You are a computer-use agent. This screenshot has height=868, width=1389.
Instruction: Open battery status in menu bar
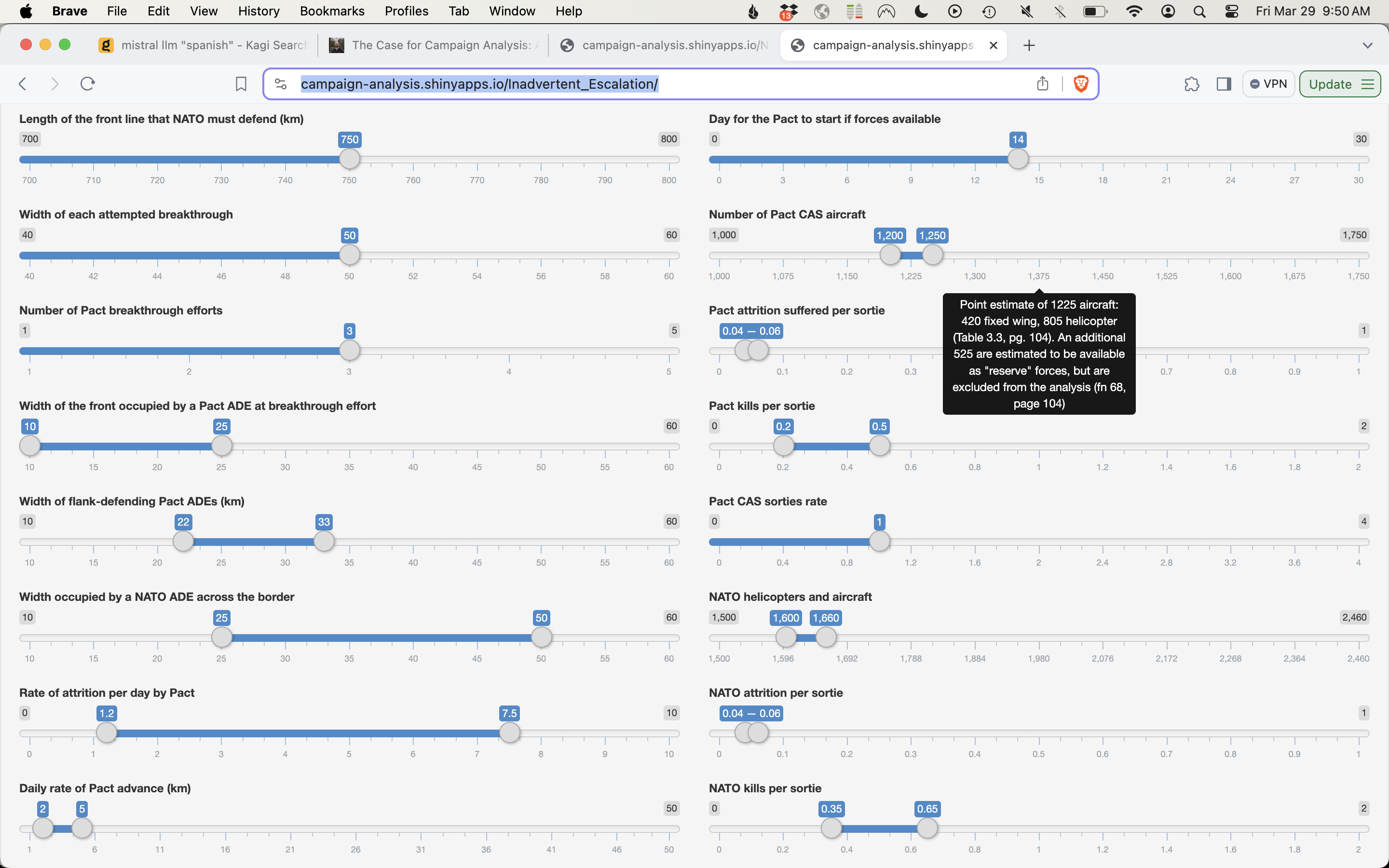point(1095,11)
